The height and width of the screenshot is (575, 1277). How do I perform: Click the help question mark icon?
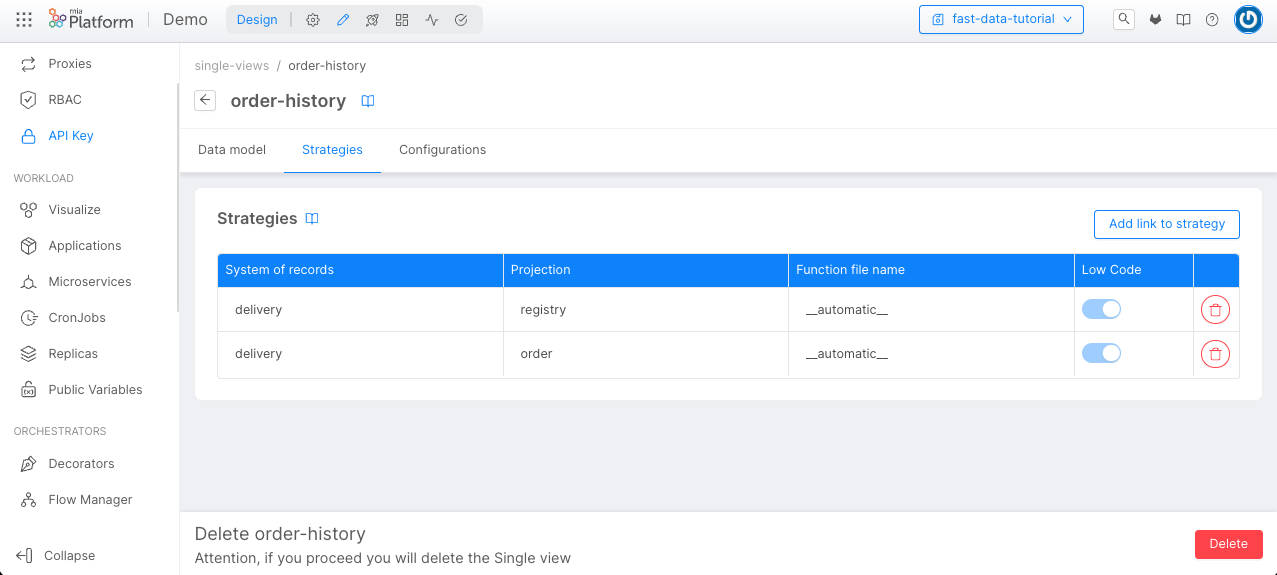pyautogui.click(x=1212, y=20)
